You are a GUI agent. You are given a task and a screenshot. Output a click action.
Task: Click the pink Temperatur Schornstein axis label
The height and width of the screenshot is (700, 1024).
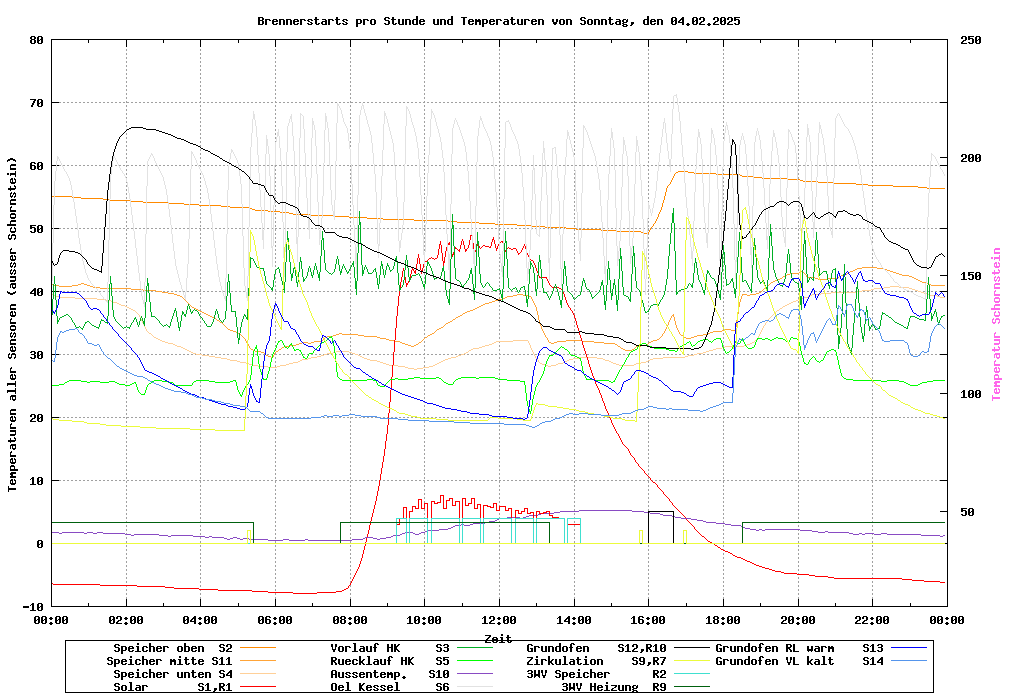(995, 324)
